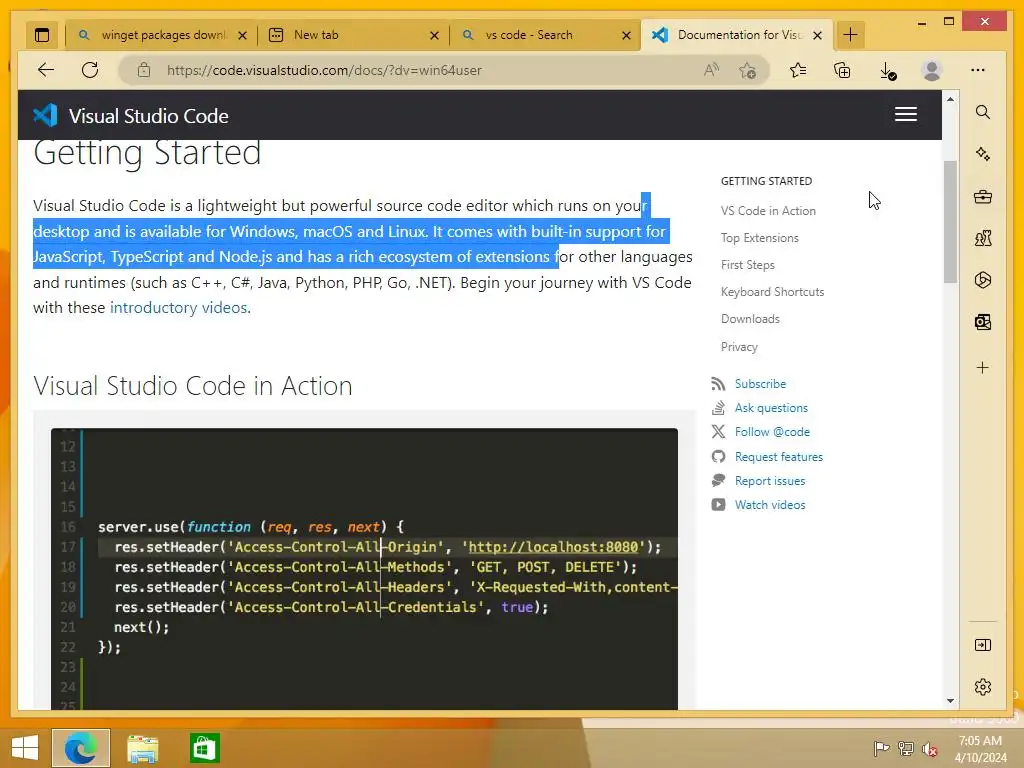
Task: Jump to Top Extensions section
Action: tap(760, 238)
